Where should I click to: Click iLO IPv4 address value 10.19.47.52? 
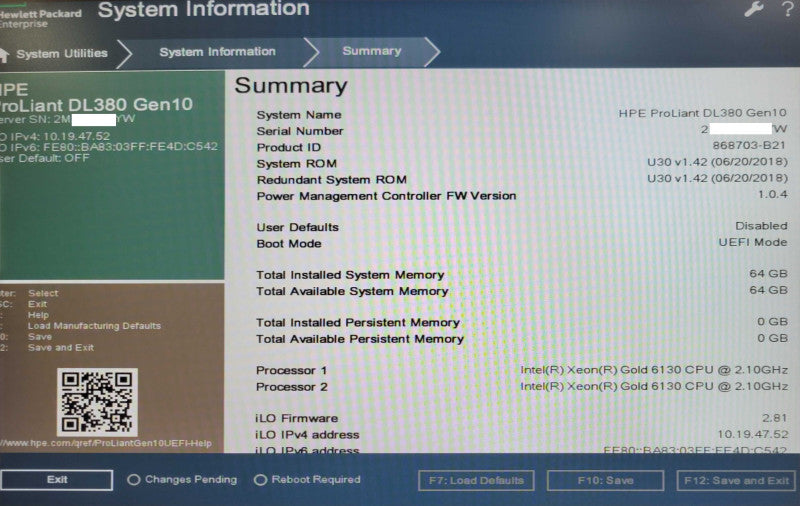[753, 434]
